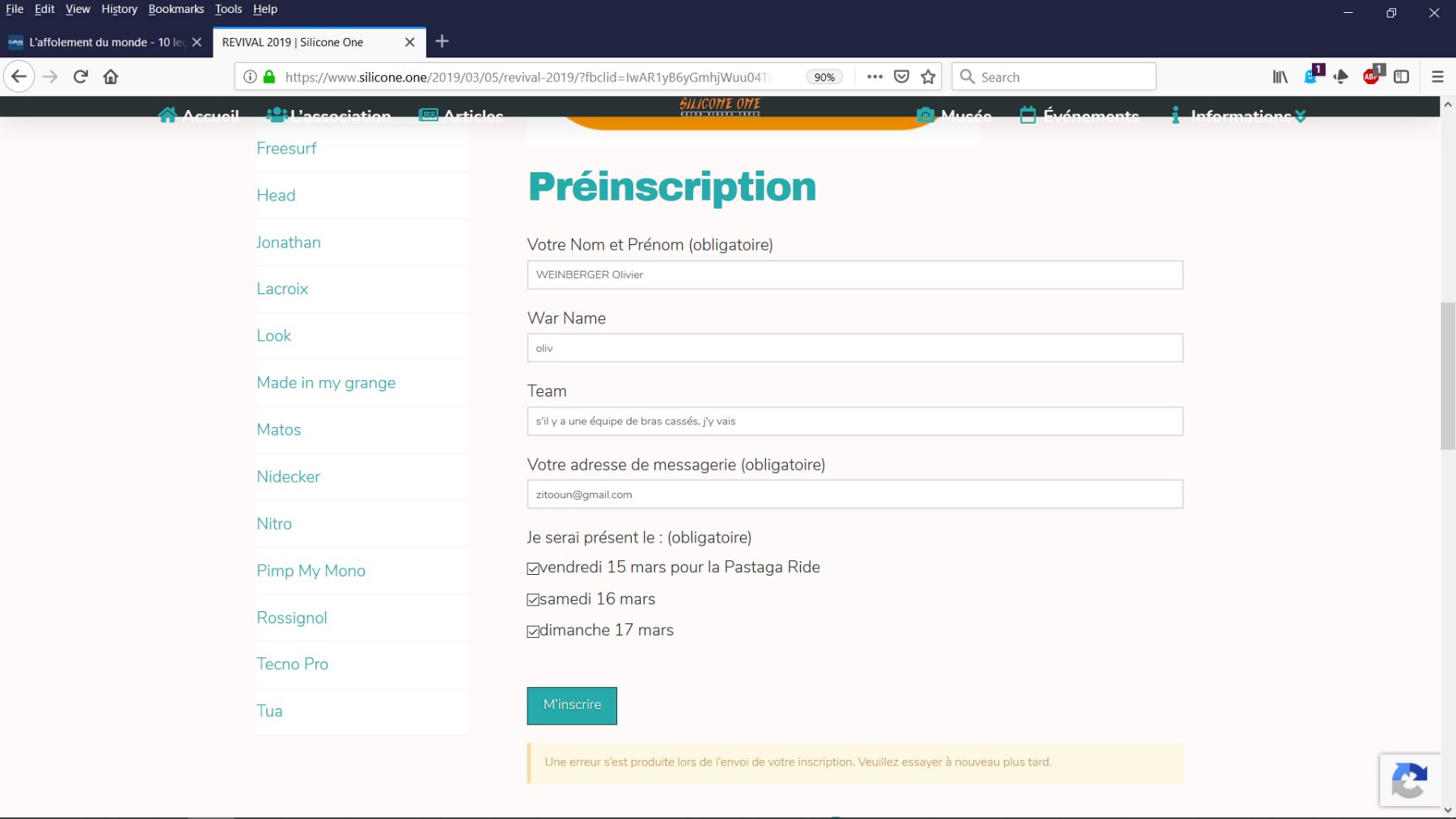Open the Library bookmarks icon
The width and height of the screenshot is (1456, 819).
coord(1280,77)
